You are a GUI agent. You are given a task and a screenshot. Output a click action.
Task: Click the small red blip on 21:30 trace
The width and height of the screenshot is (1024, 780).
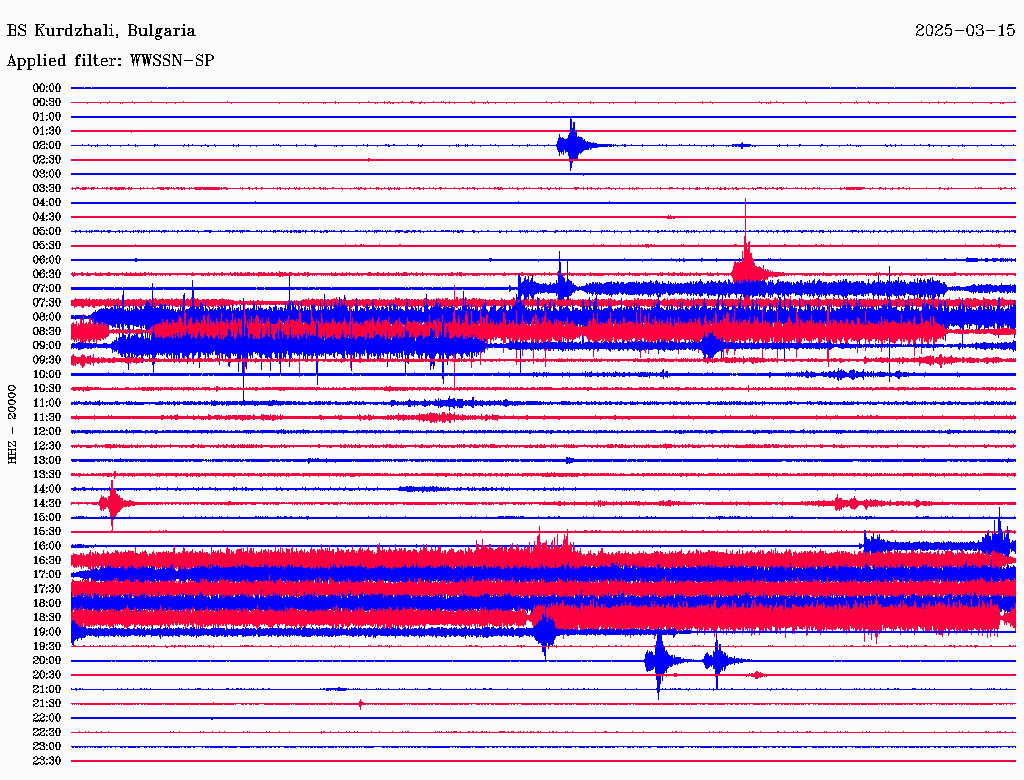[x=361, y=704]
